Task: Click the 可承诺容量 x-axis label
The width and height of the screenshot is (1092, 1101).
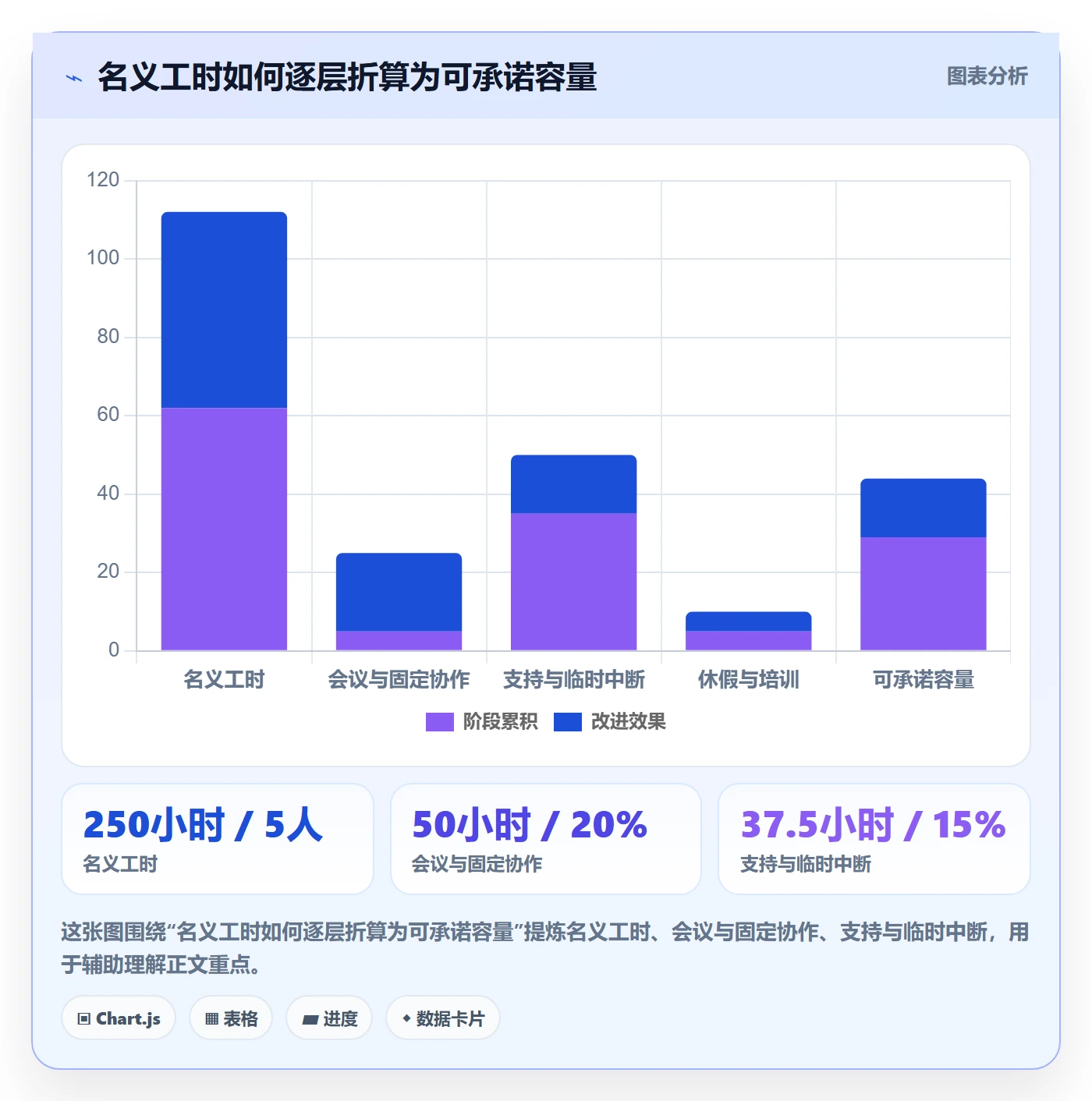Action: click(x=923, y=680)
